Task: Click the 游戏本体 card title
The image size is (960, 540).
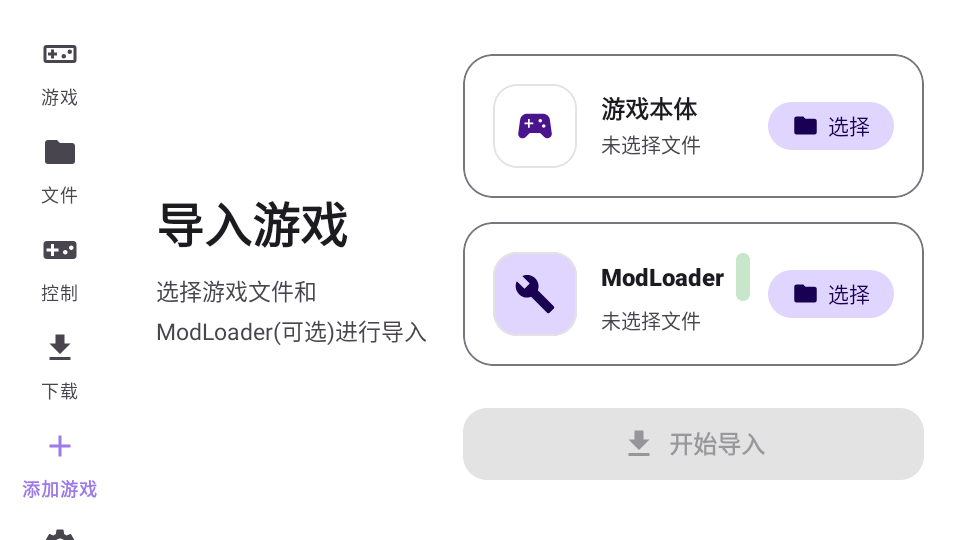Action: coord(649,110)
